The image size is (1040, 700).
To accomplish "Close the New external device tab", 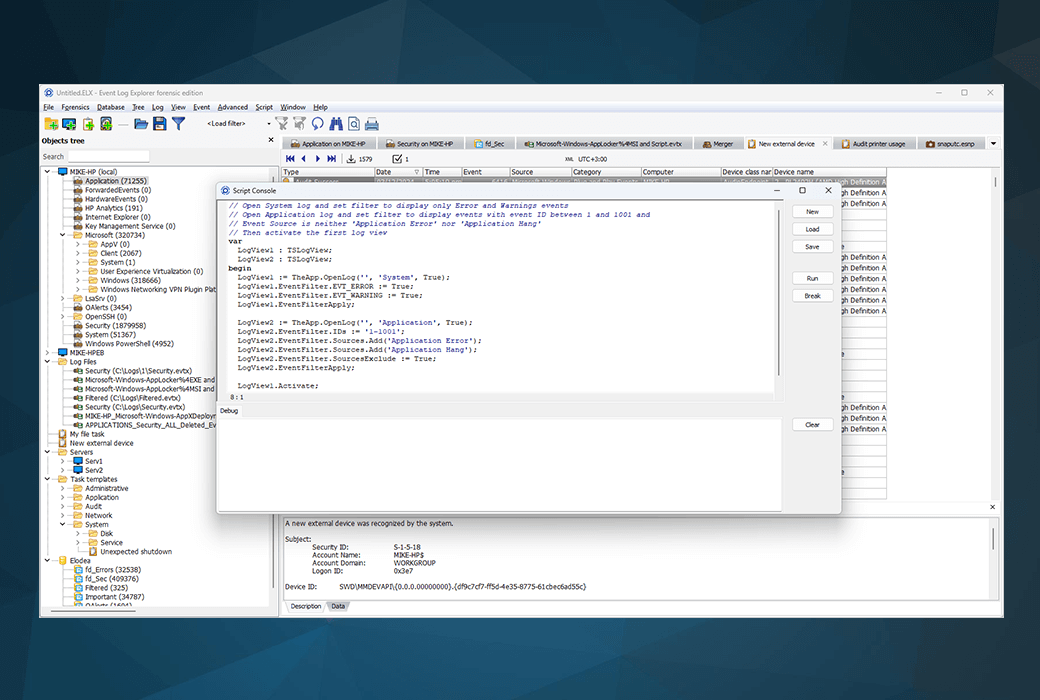I will click(x=825, y=143).
